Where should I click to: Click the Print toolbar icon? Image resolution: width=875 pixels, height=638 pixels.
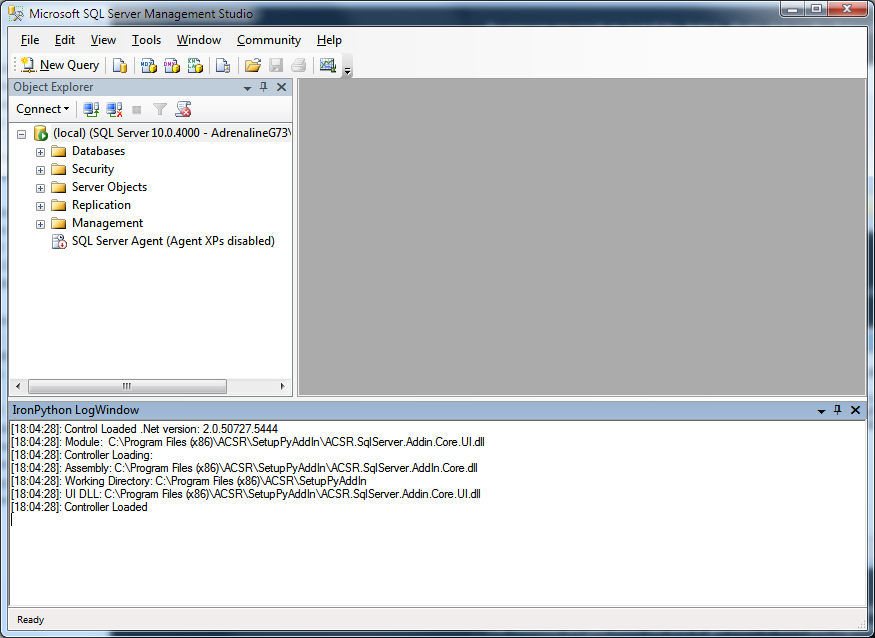(299, 65)
